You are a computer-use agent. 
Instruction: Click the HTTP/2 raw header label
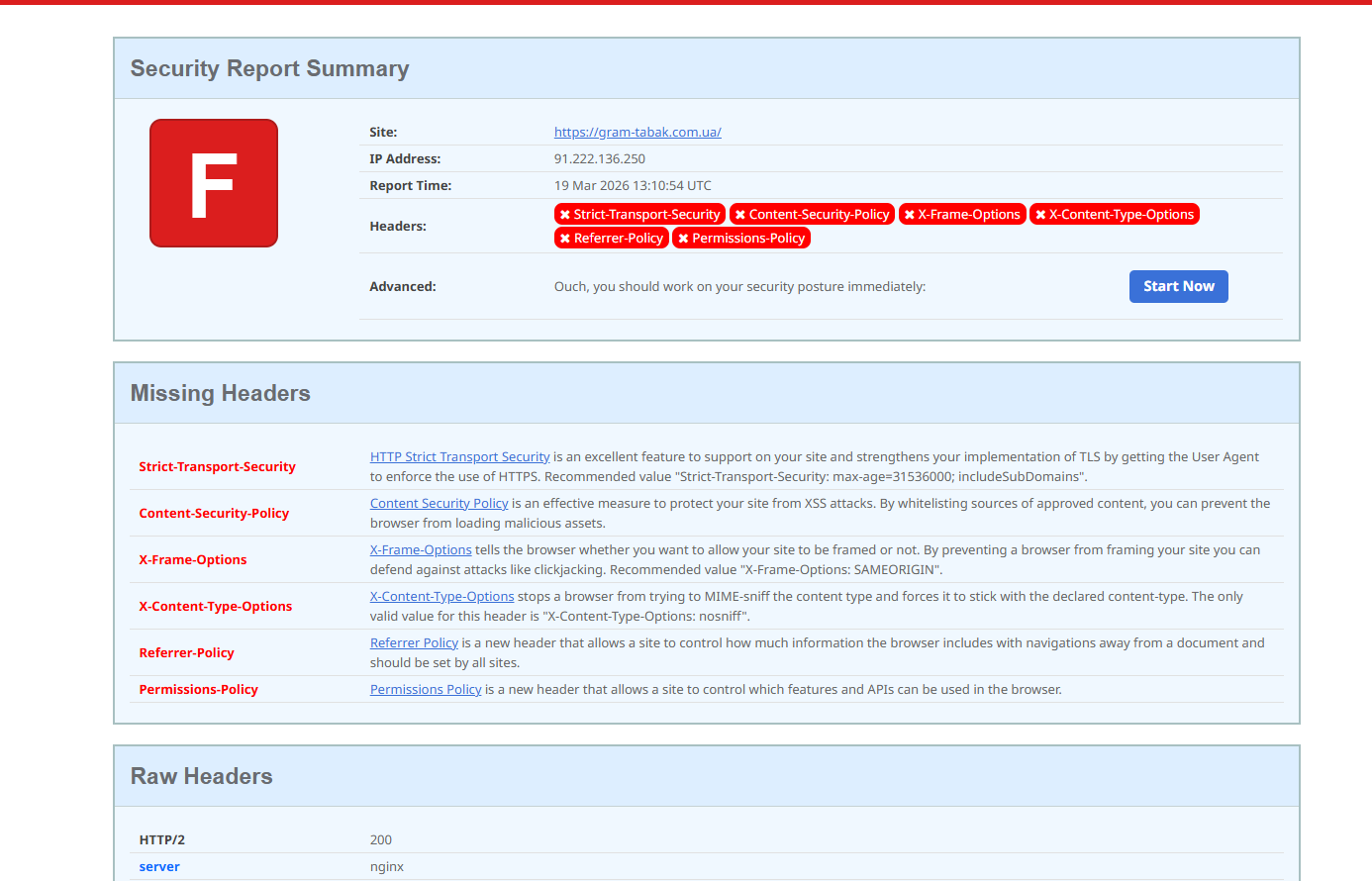click(x=161, y=839)
